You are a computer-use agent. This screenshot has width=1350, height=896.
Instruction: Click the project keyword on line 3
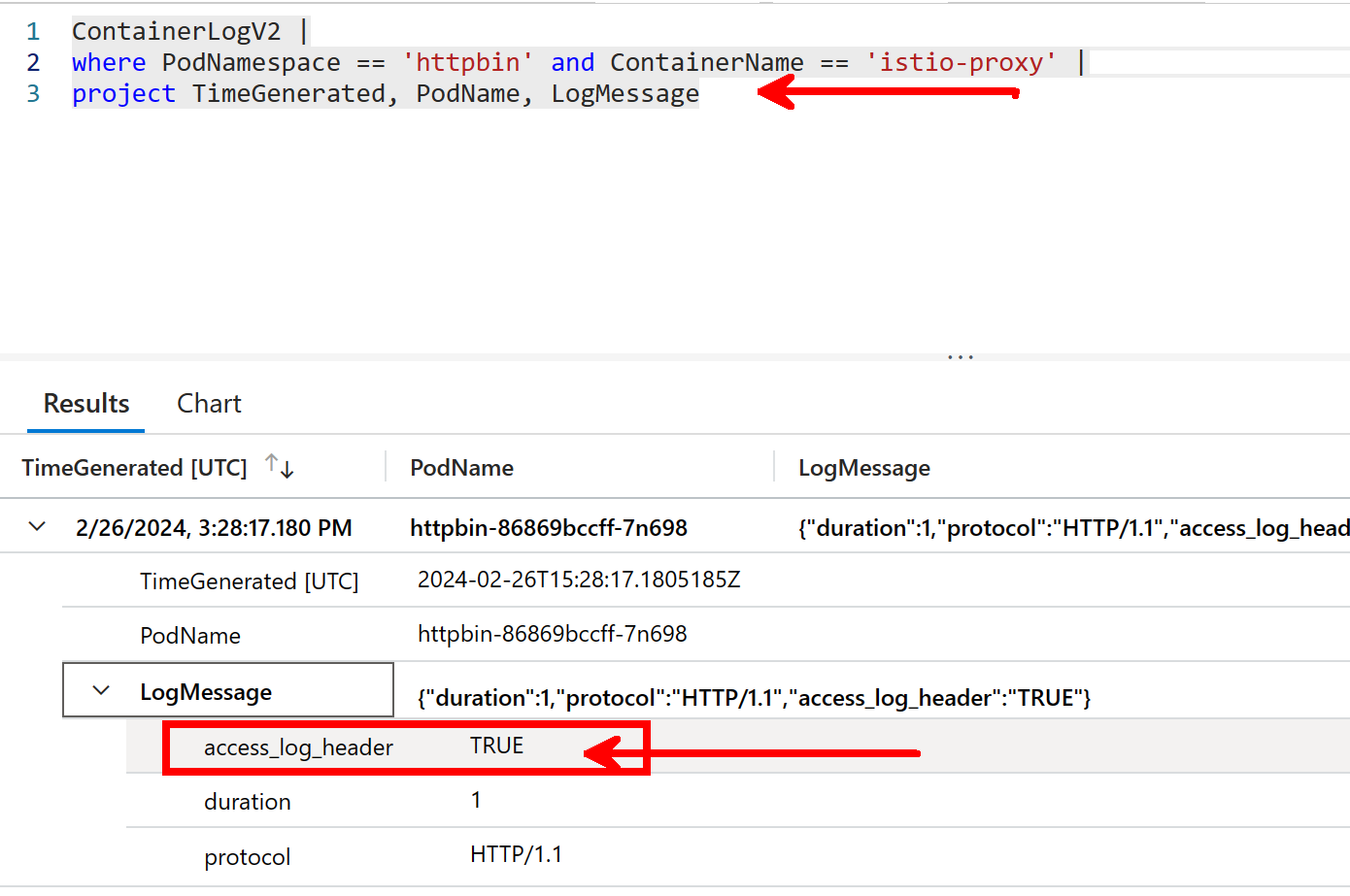pyautogui.click(x=123, y=93)
